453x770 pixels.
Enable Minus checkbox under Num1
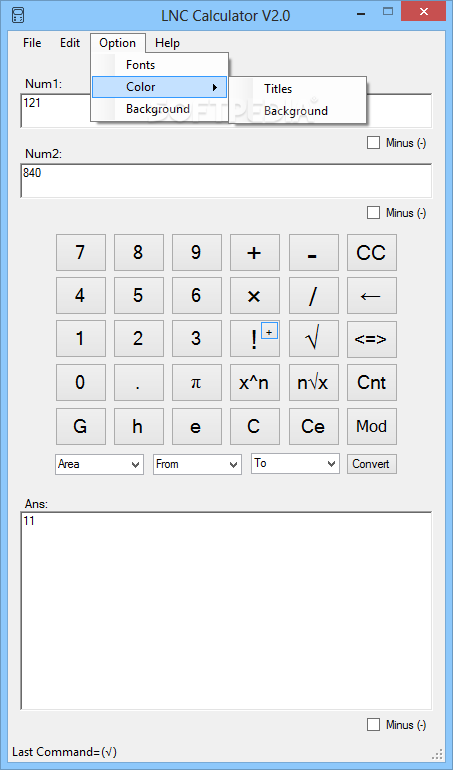point(373,143)
